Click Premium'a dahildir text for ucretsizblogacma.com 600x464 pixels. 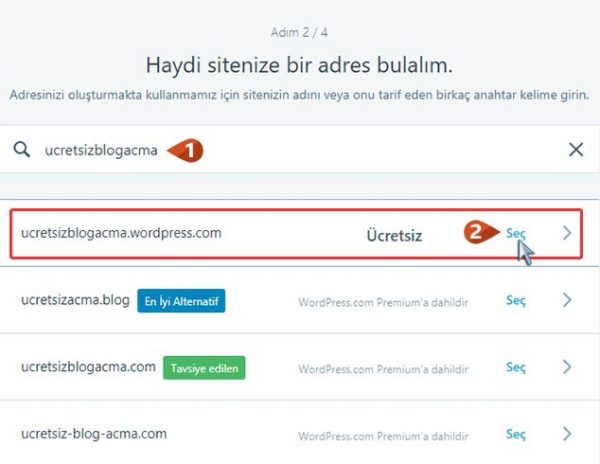(x=383, y=370)
